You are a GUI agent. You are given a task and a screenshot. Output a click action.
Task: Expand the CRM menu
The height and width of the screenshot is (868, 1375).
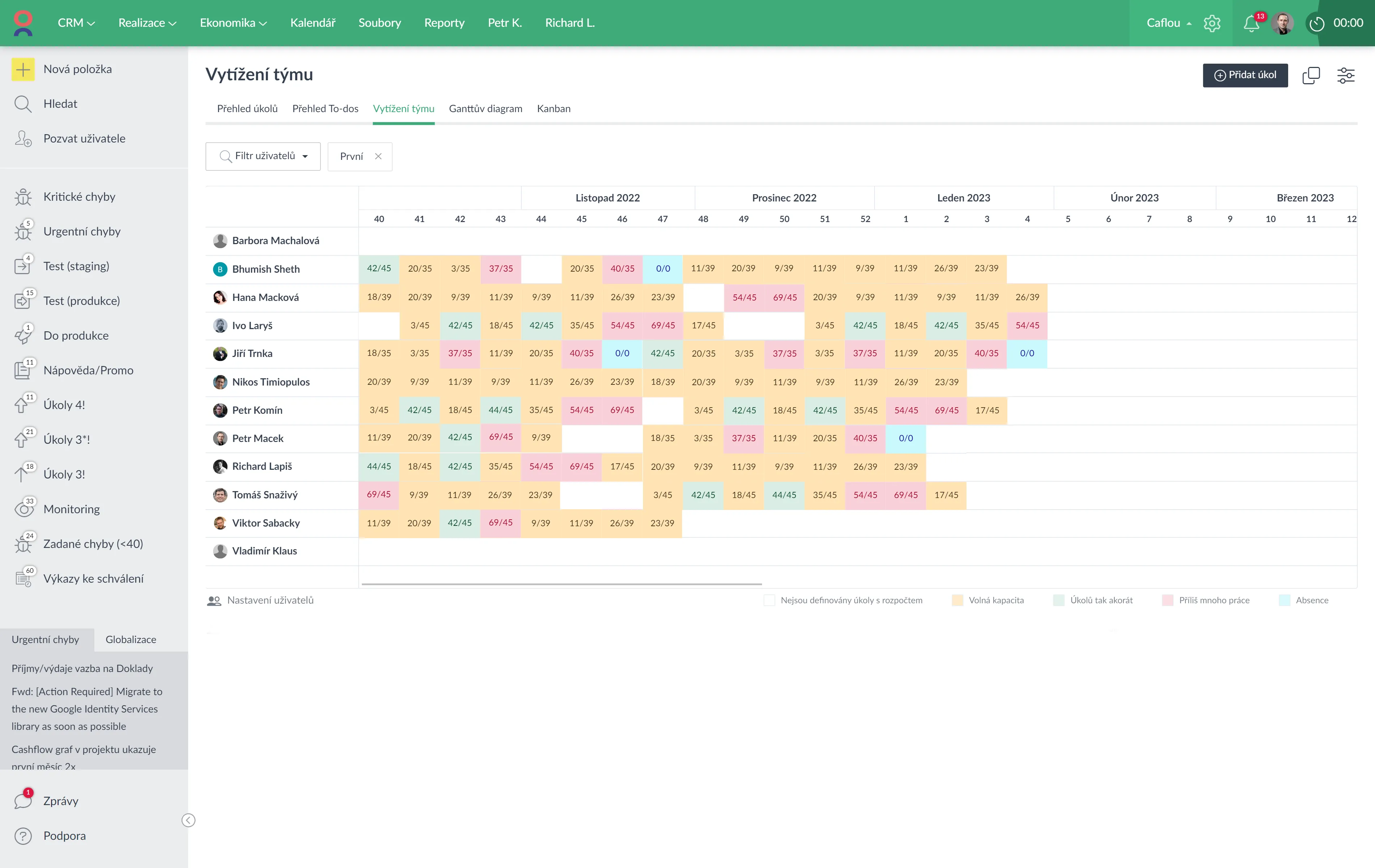(x=76, y=23)
